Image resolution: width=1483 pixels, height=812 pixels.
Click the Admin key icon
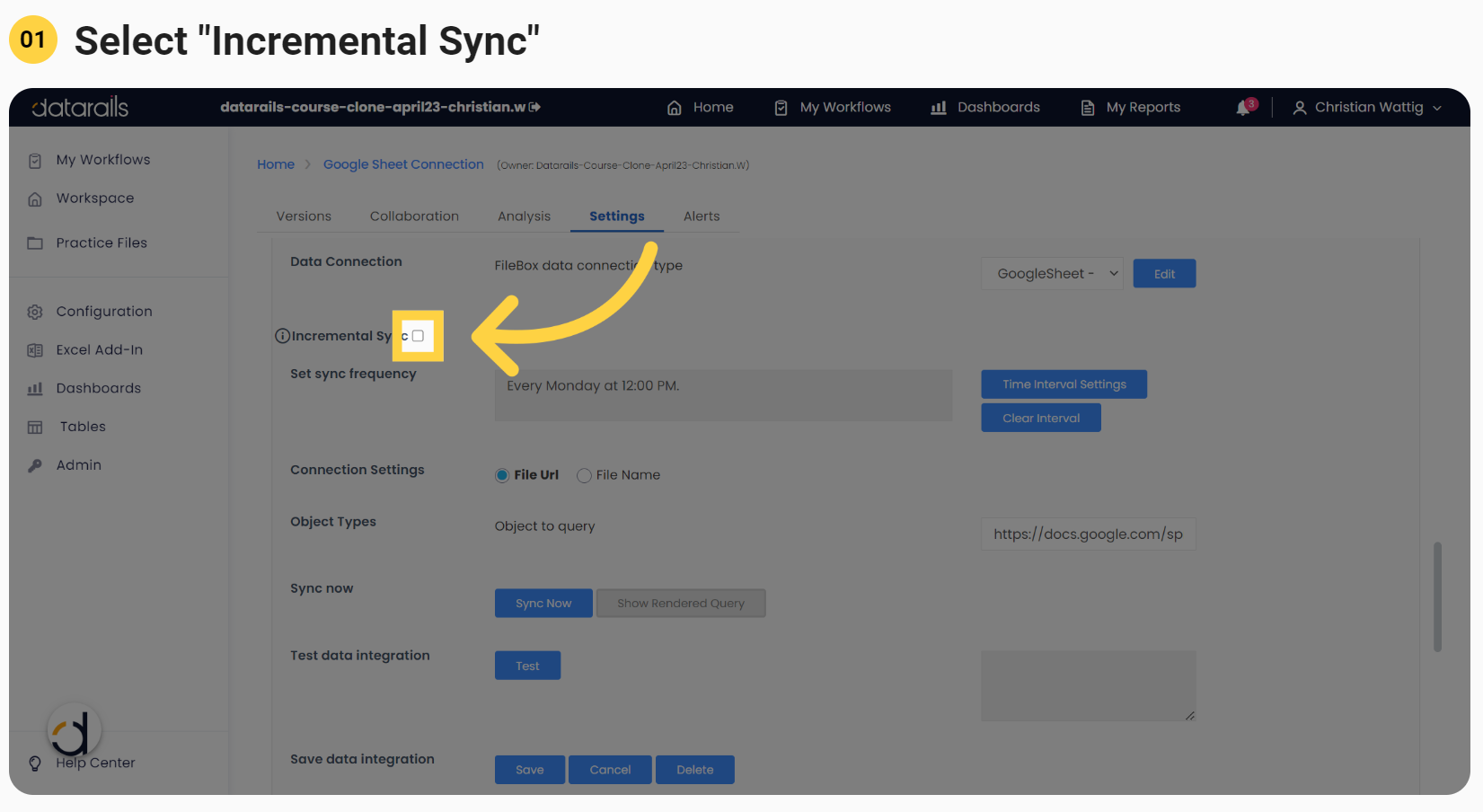(x=35, y=465)
